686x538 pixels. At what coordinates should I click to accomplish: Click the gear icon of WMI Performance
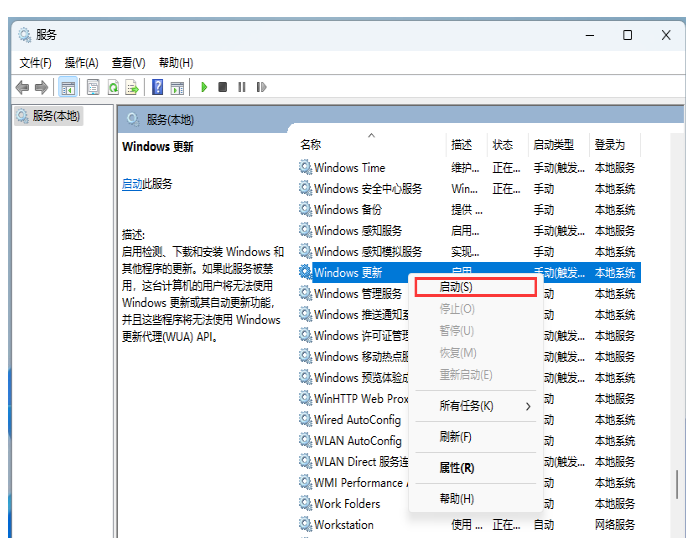(305, 482)
